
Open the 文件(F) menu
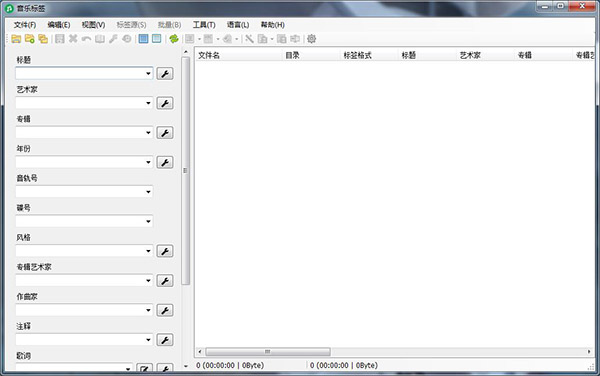[x=25, y=25]
